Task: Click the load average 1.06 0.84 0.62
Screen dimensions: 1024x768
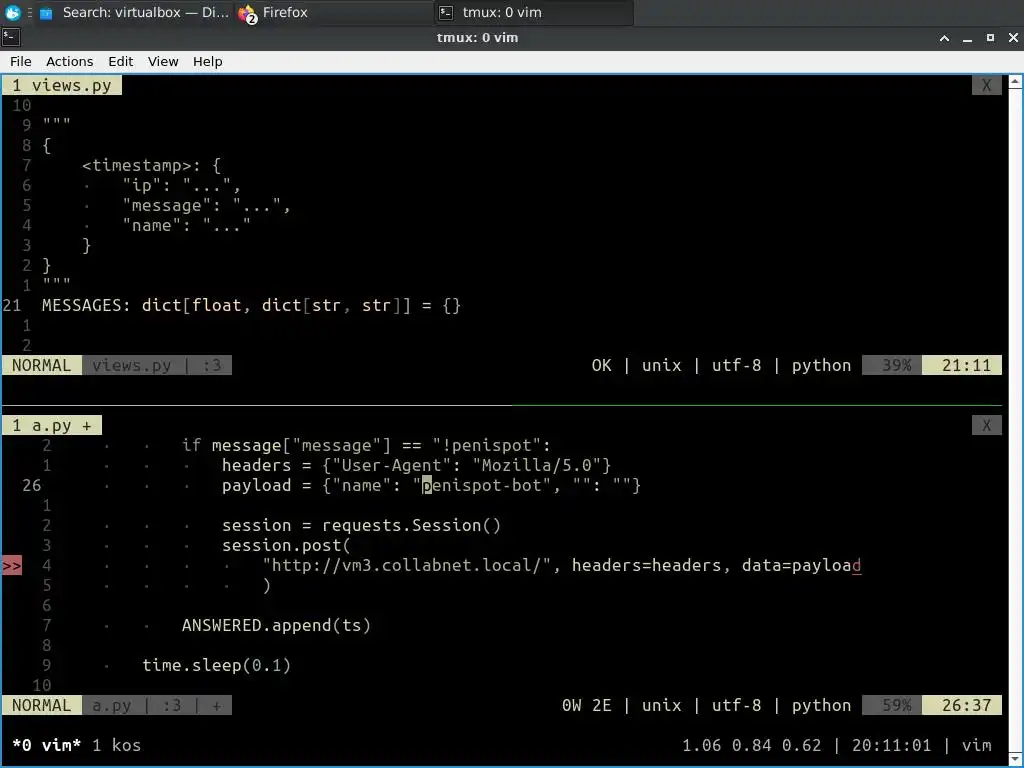Action: tap(751, 745)
